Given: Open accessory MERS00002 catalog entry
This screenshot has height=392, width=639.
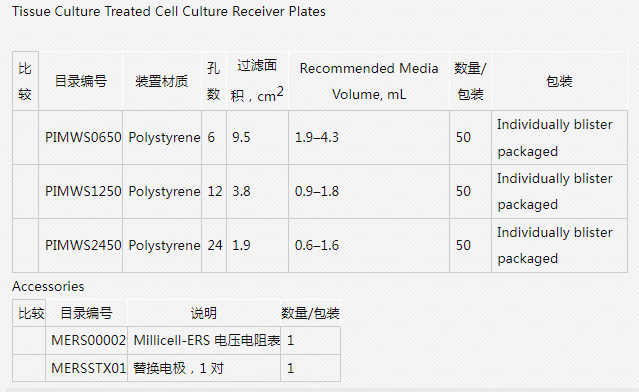Looking at the screenshot, I should [88, 340].
